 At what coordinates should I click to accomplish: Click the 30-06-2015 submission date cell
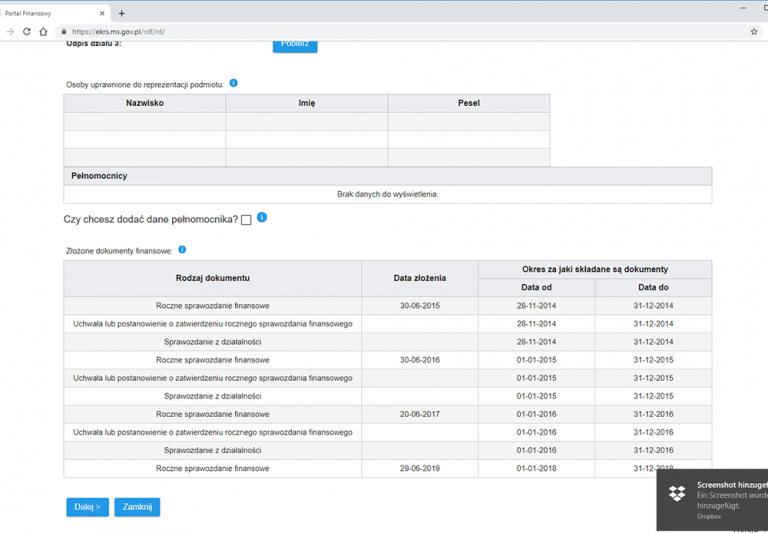tap(419, 305)
